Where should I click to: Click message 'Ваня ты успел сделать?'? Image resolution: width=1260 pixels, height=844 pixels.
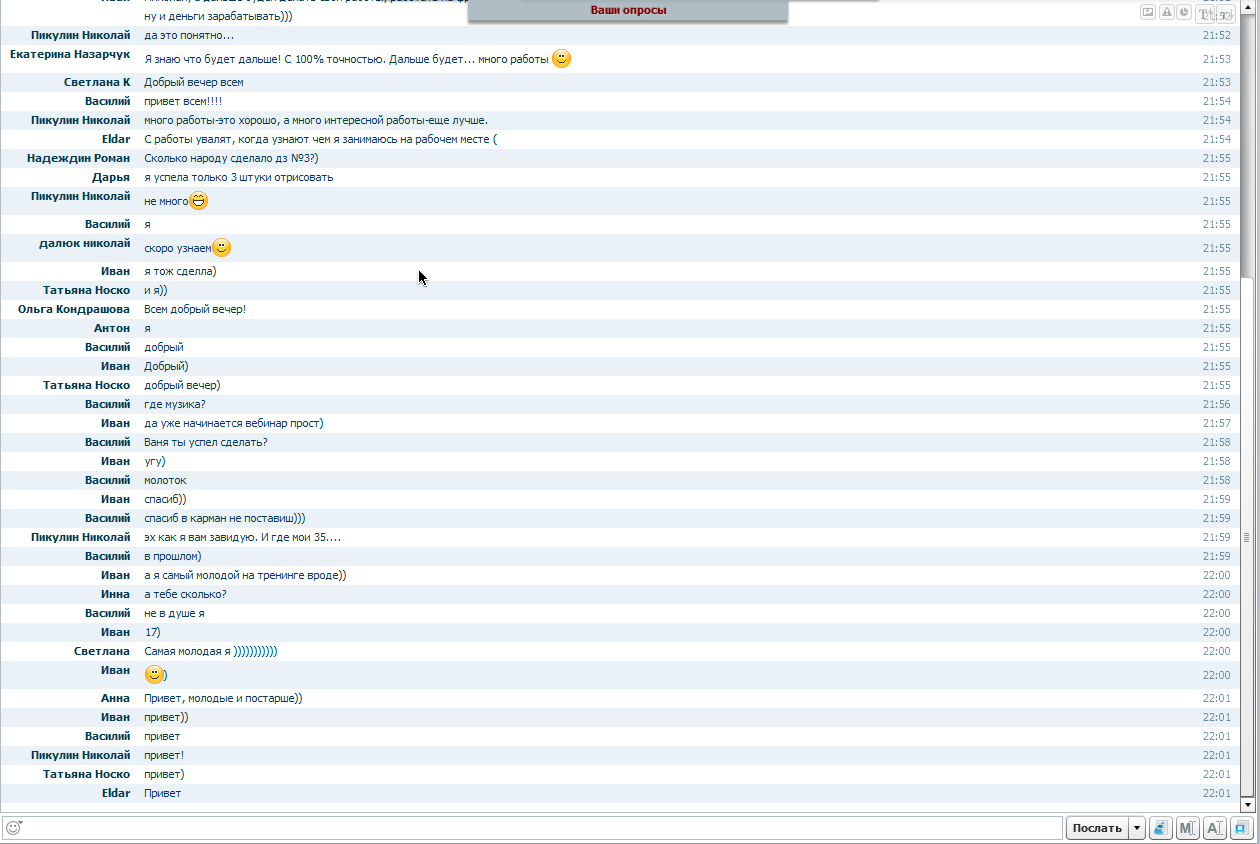[206, 442]
